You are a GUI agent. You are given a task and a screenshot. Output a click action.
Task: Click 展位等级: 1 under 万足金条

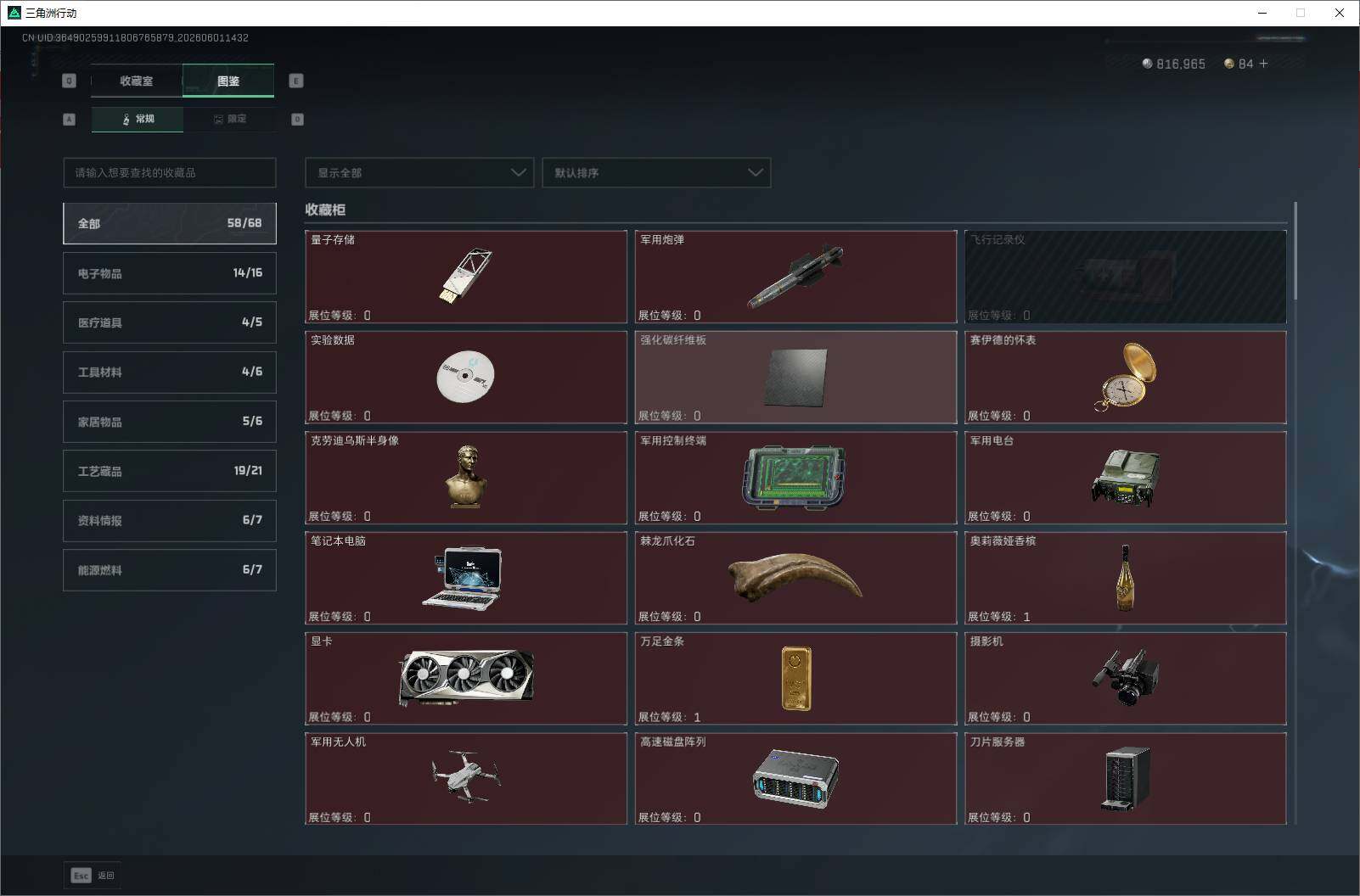[x=669, y=717]
